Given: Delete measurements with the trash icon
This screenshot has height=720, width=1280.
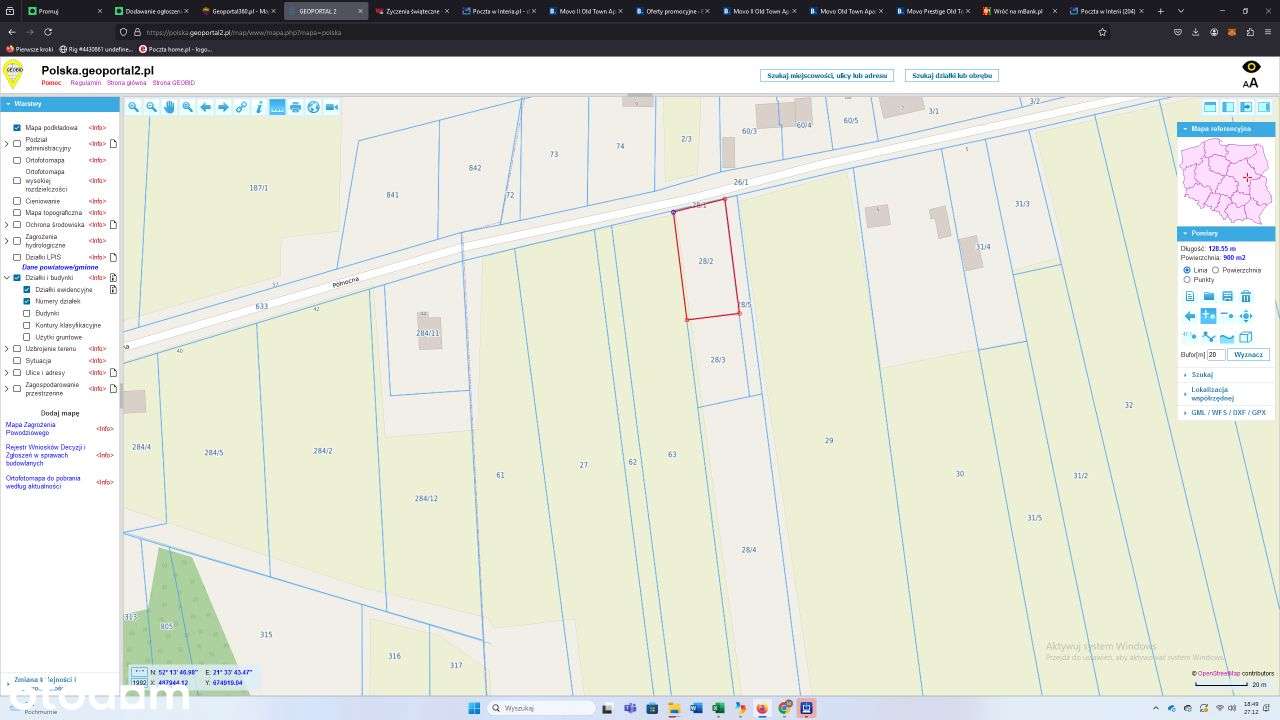Looking at the screenshot, I should (1246, 296).
